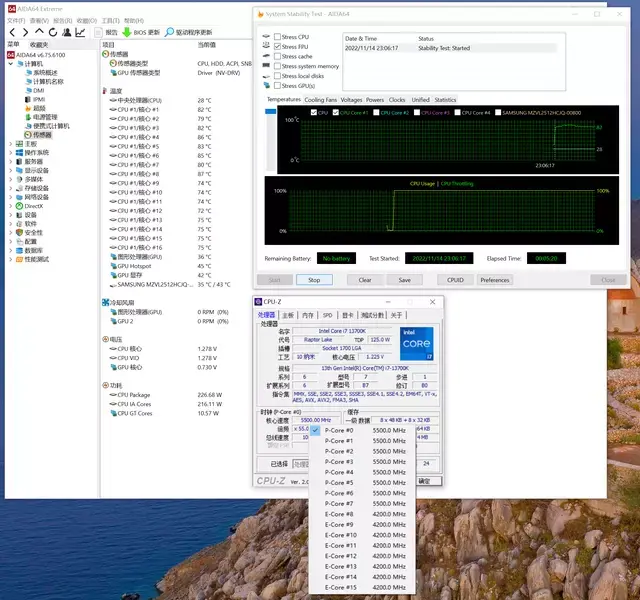Select DMI in the AIDA64 tree
Viewport: 640px width, 600px height.
(x=39, y=91)
